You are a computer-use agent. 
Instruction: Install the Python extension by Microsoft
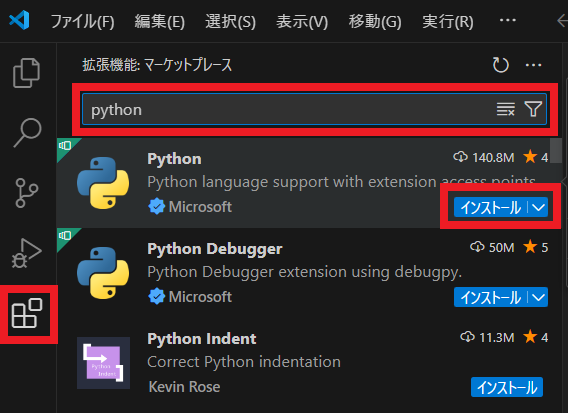(491, 208)
